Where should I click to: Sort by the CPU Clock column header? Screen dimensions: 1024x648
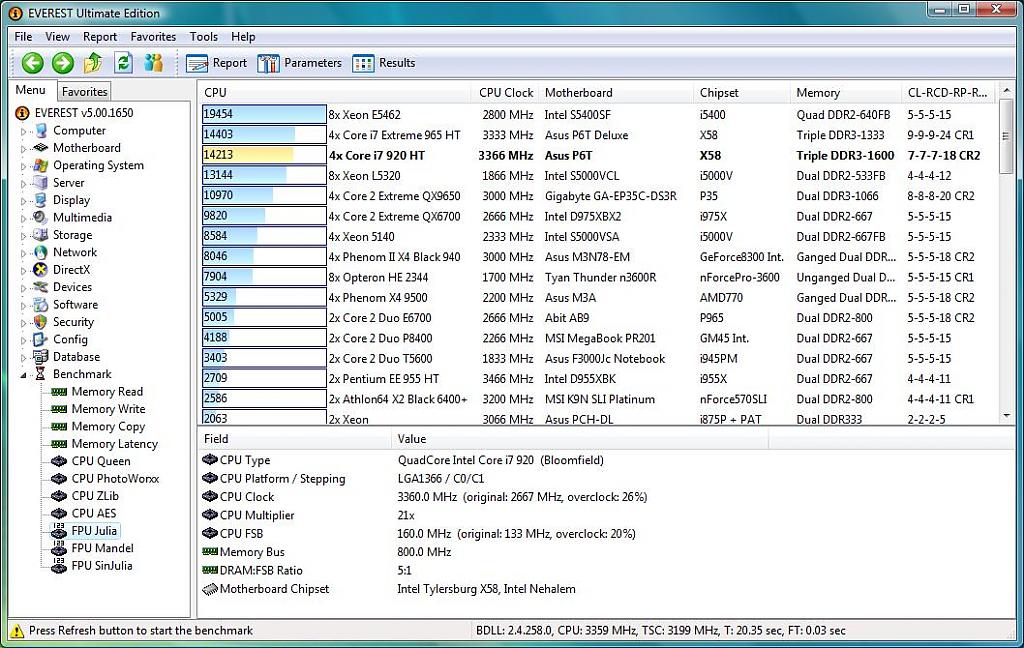(505, 93)
